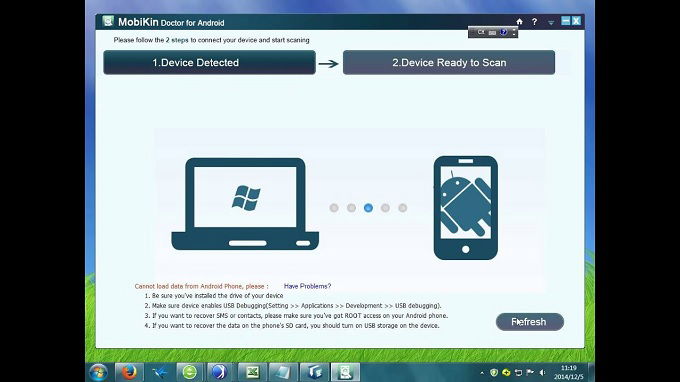Image resolution: width=680 pixels, height=382 pixels.
Task: Launch Firefox from the taskbar
Action: coord(129,372)
